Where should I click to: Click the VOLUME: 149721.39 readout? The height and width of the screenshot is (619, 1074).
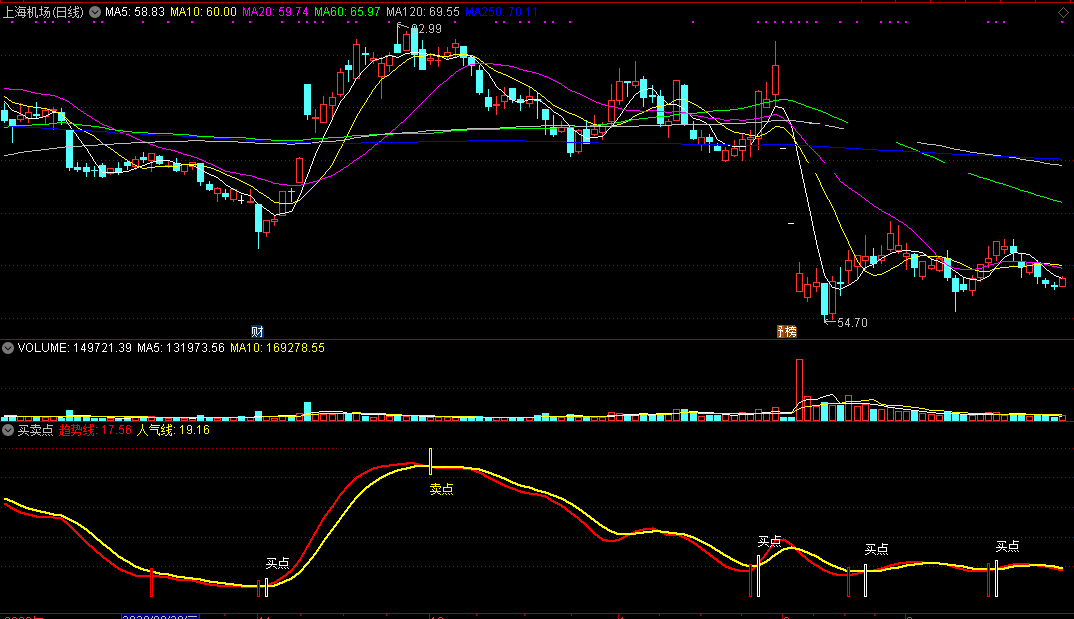click(x=75, y=348)
